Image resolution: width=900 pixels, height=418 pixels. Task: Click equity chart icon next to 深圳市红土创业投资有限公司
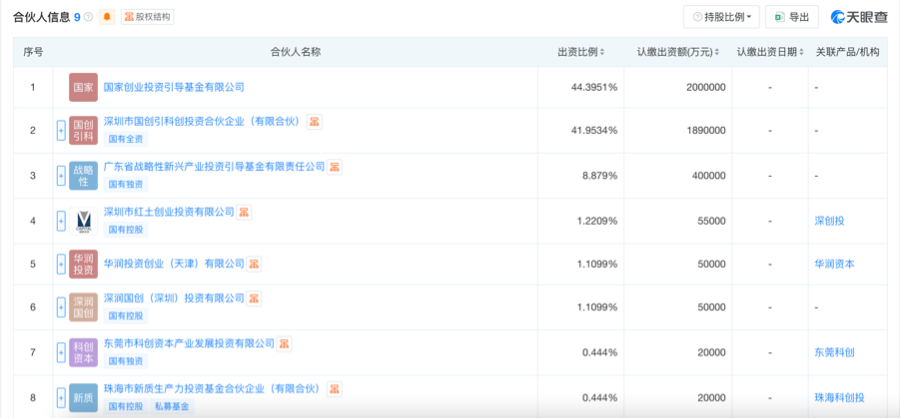pos(244,212)
